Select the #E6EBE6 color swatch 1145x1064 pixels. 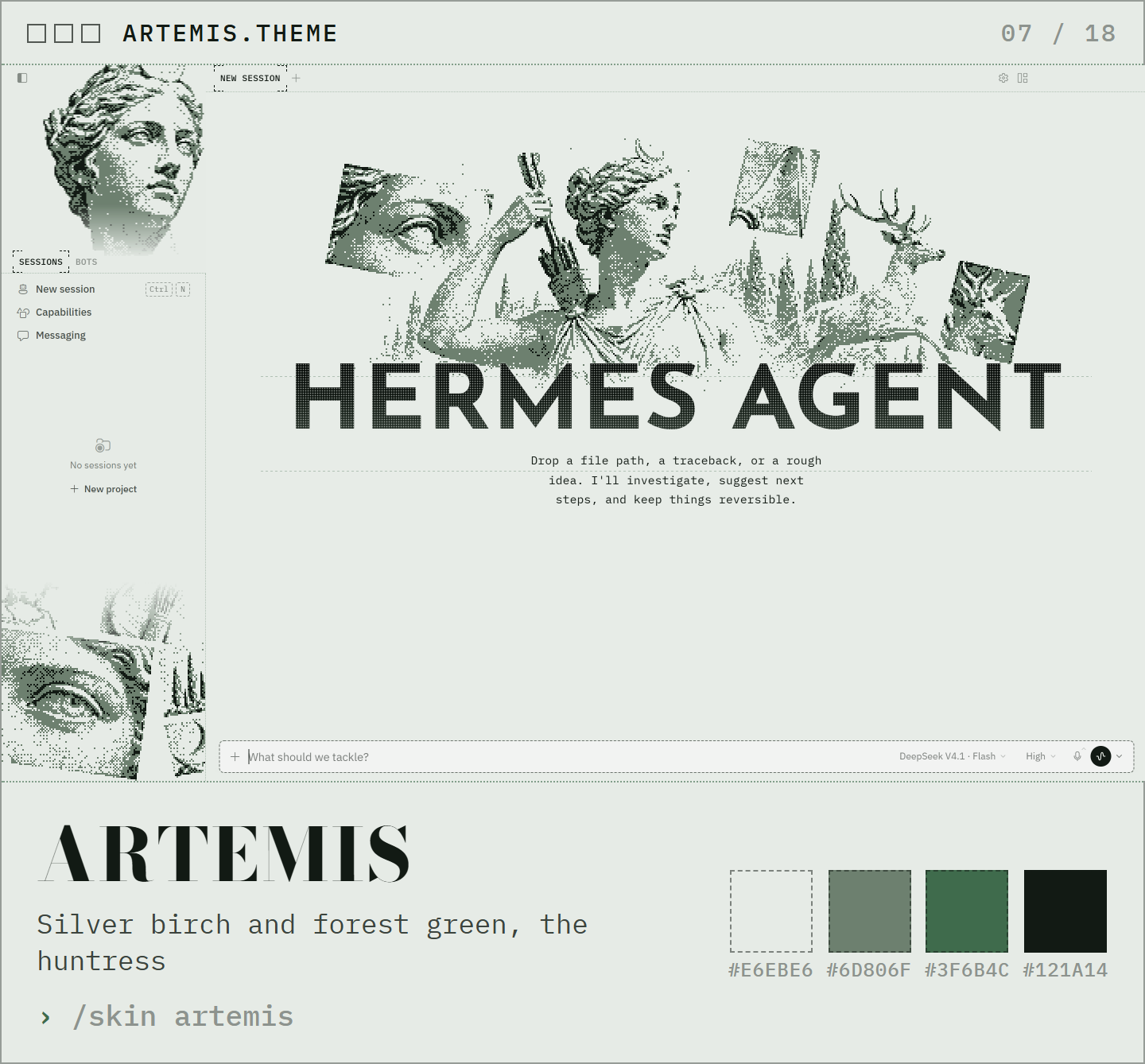[771, 911]
